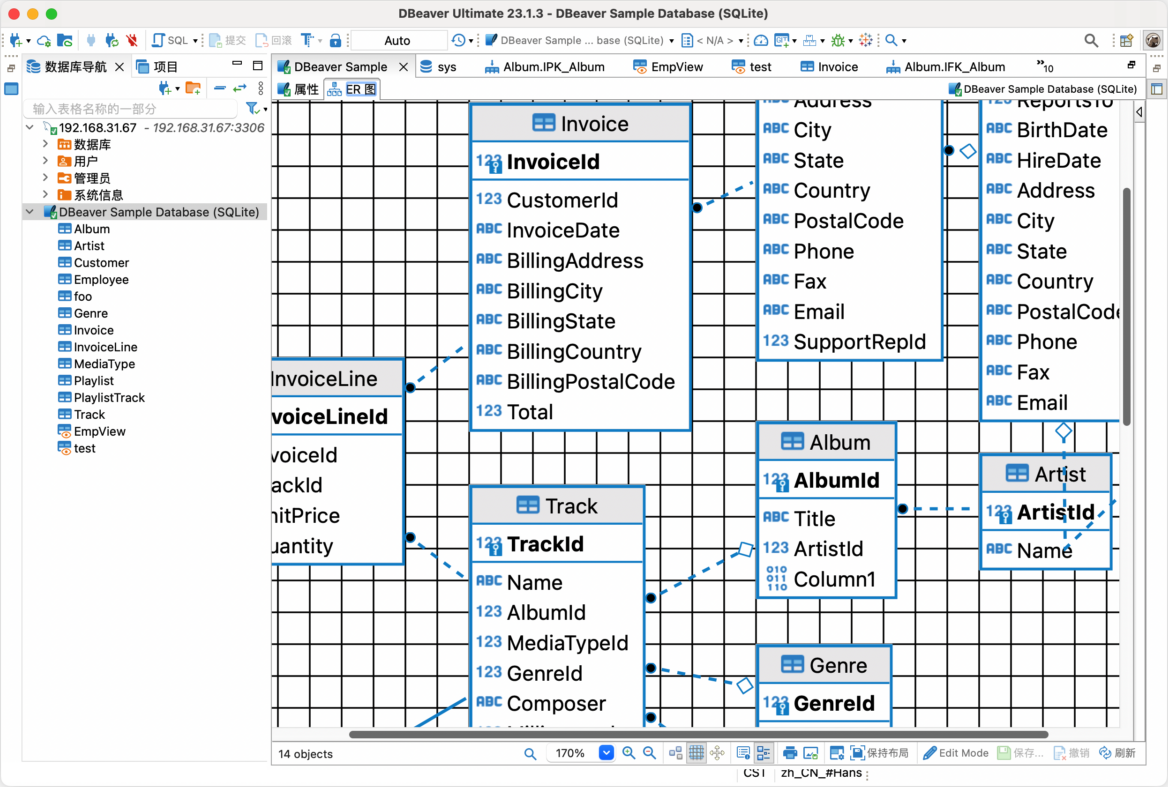Click link with editor arrows icon

point(239,89)
